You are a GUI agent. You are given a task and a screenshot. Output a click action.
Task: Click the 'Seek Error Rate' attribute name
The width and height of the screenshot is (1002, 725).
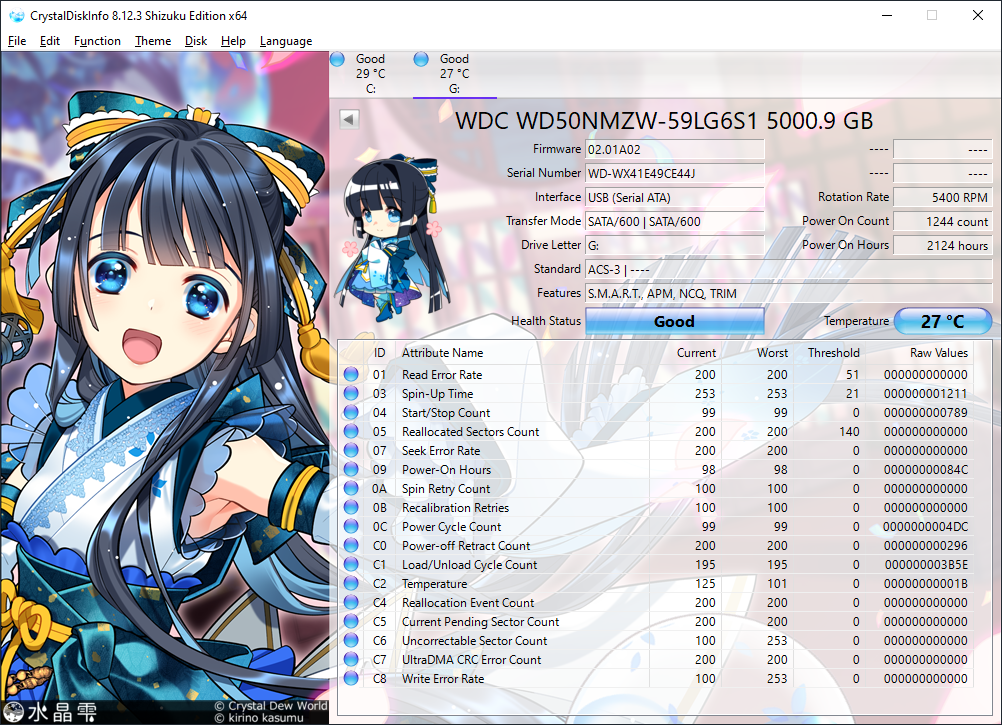[x=441, y=450]
